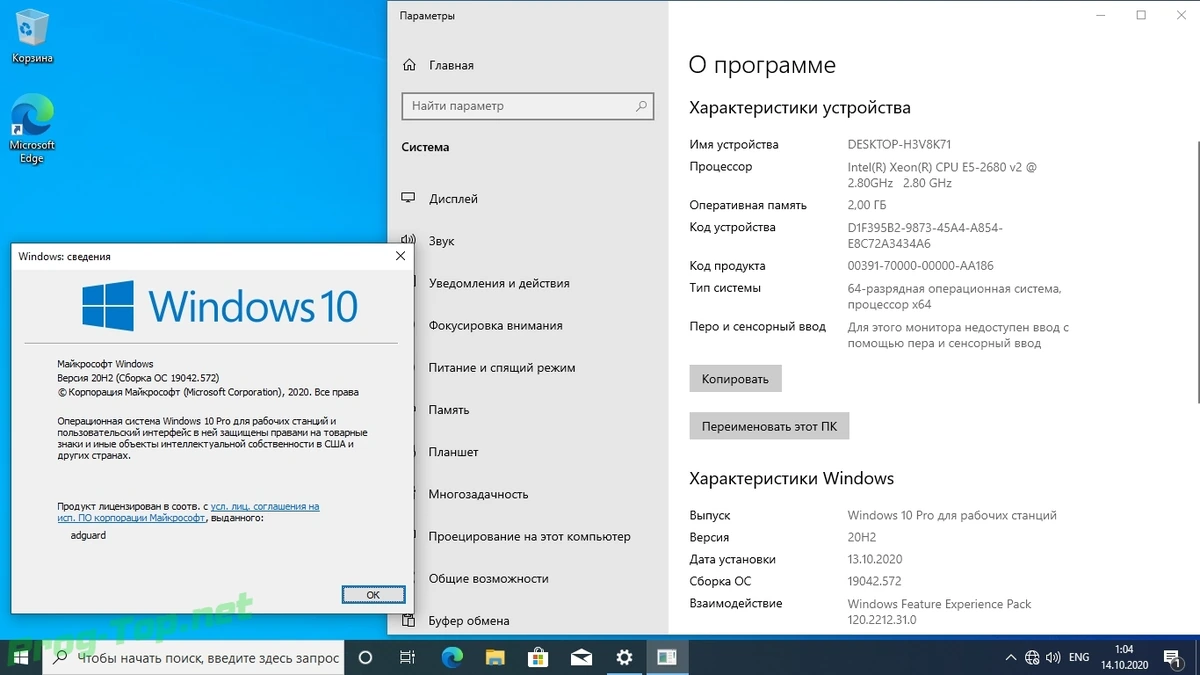The image size is (1200, 675).
Task: Open Cortana from the taskbar
Action: pyautogui.click(x=365, y=657)
